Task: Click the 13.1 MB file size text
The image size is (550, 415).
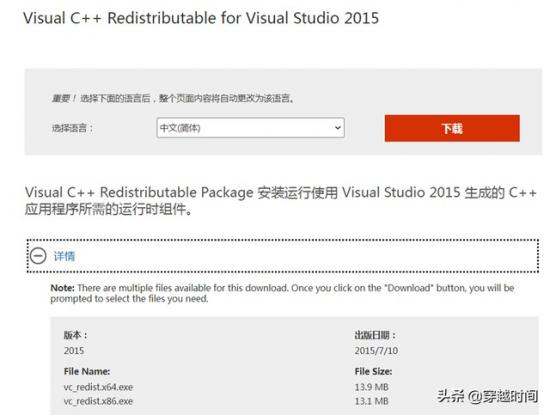Action: (371, 401)
